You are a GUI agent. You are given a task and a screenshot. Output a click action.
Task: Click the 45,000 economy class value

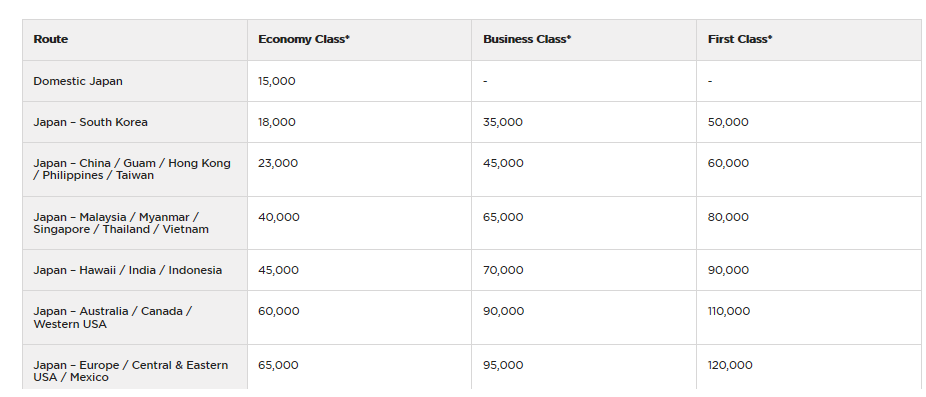tap(278, 271)
